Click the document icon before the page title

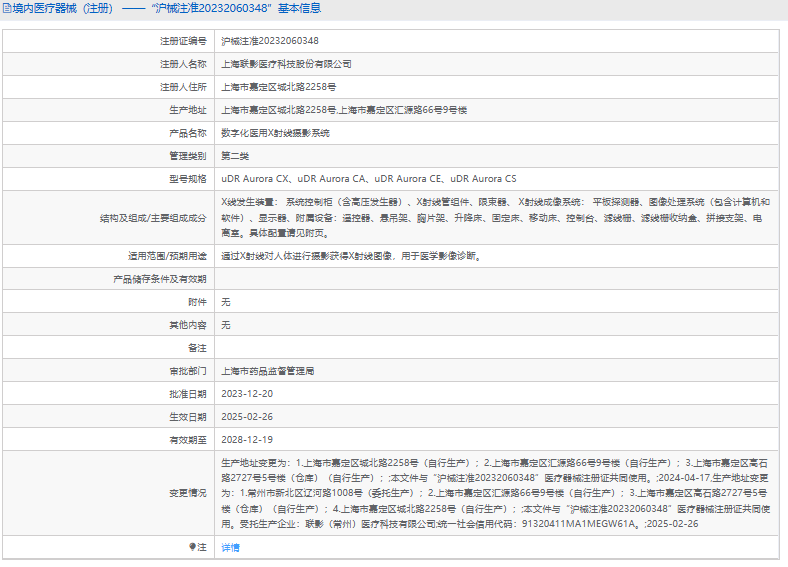tap(7, 9)
